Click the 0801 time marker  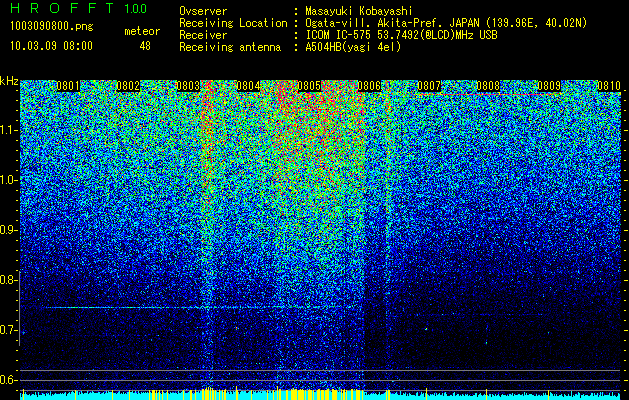pyautogui.click(x=68, y=86)
